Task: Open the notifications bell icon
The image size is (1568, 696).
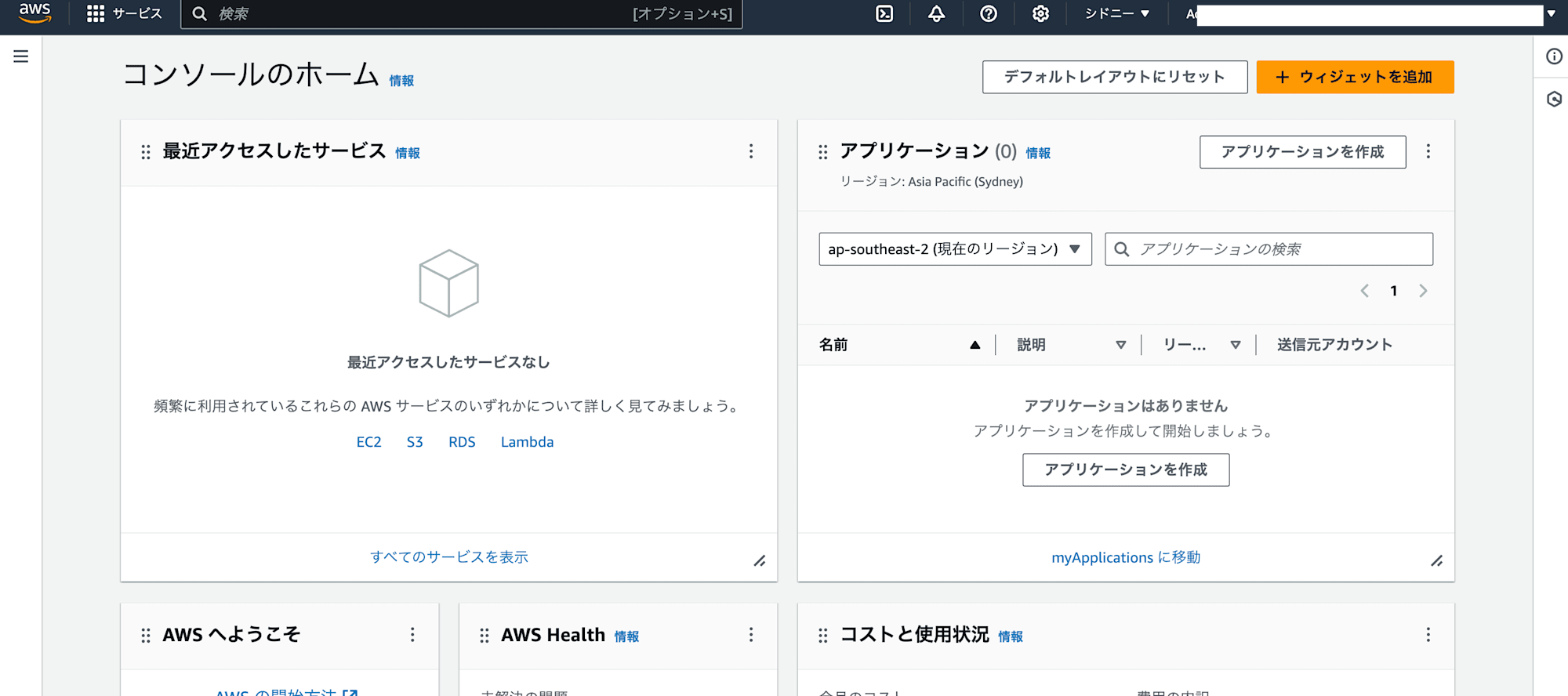Action: 936,13
